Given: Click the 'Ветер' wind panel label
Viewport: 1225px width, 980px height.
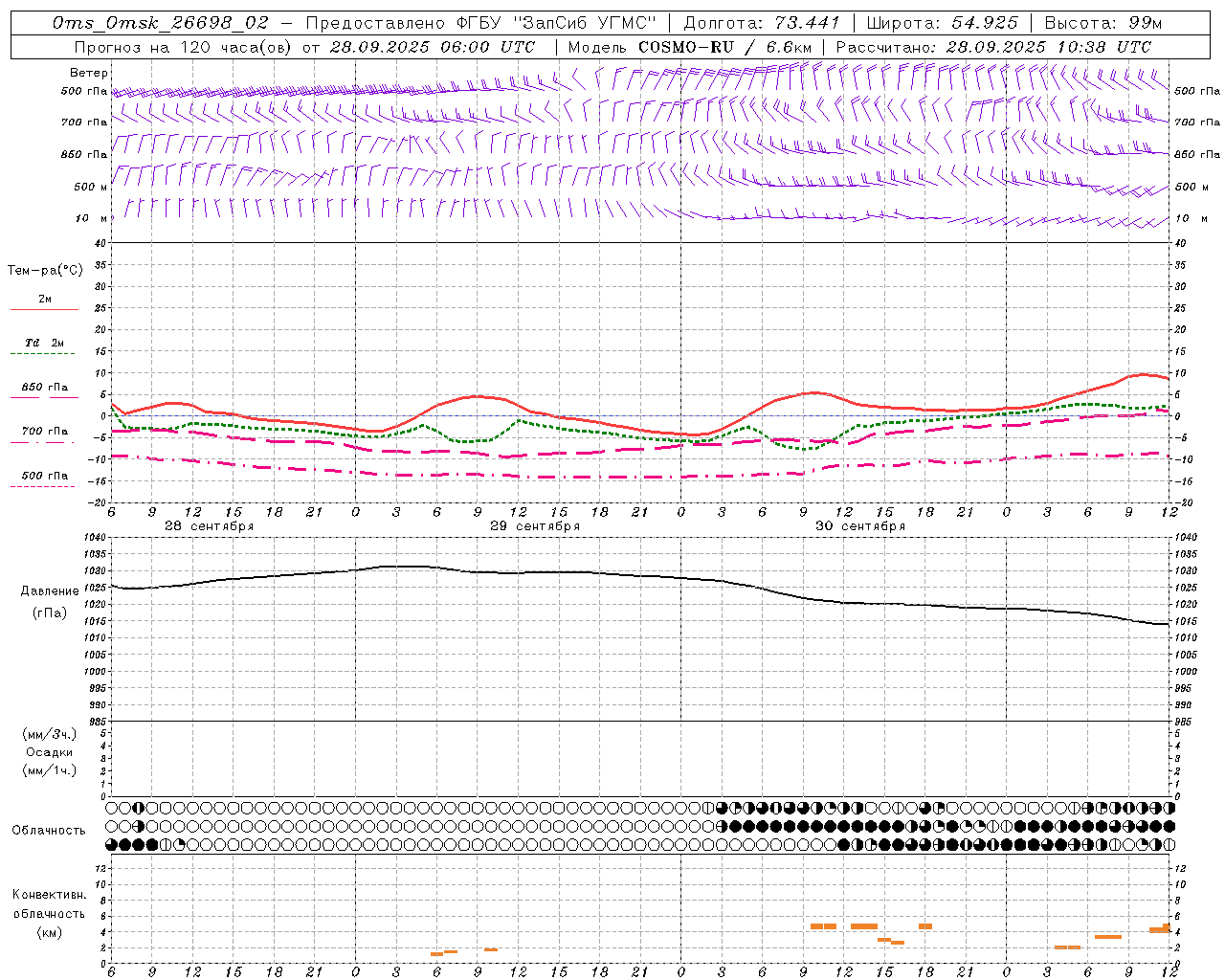Looking at the screenshot, I should click(89, 73).
